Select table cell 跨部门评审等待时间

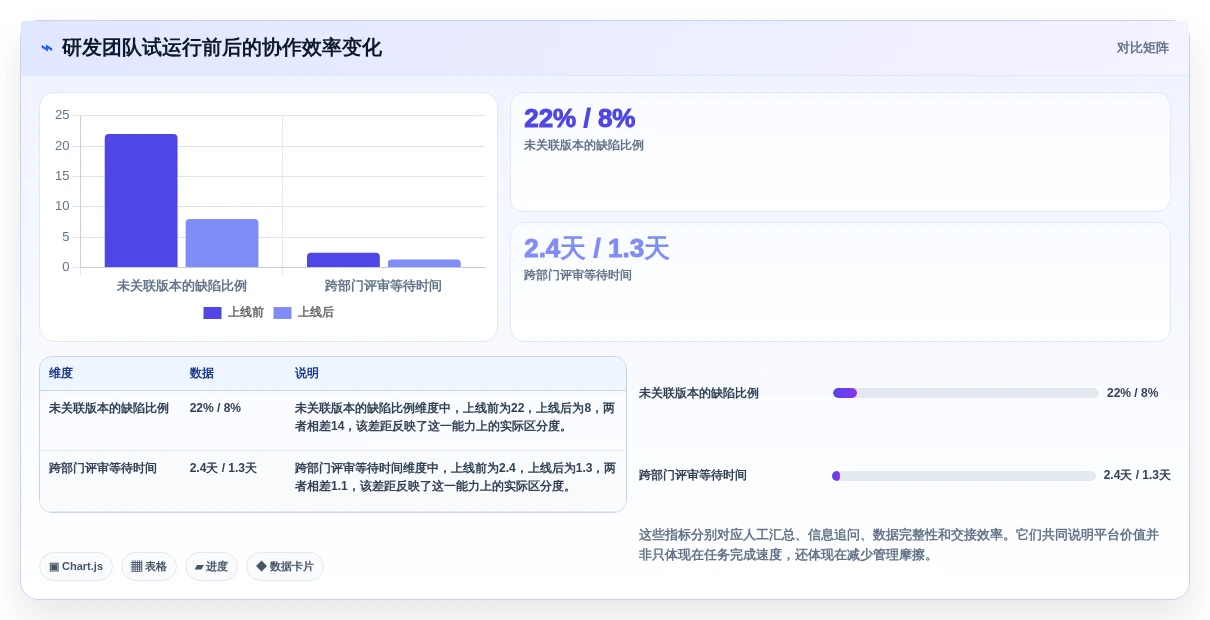click(103, 468)
